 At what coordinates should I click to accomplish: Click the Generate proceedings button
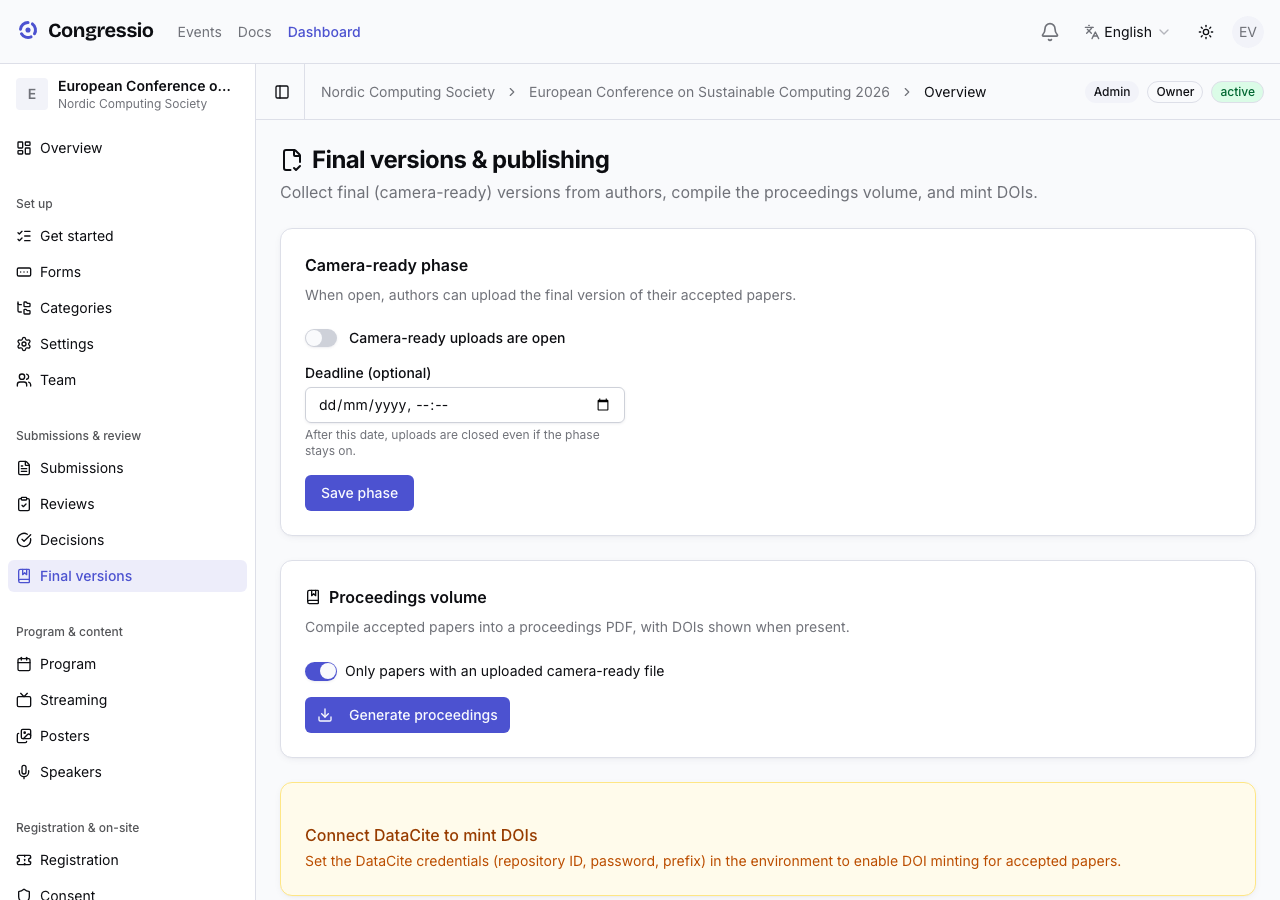[407, 715]
